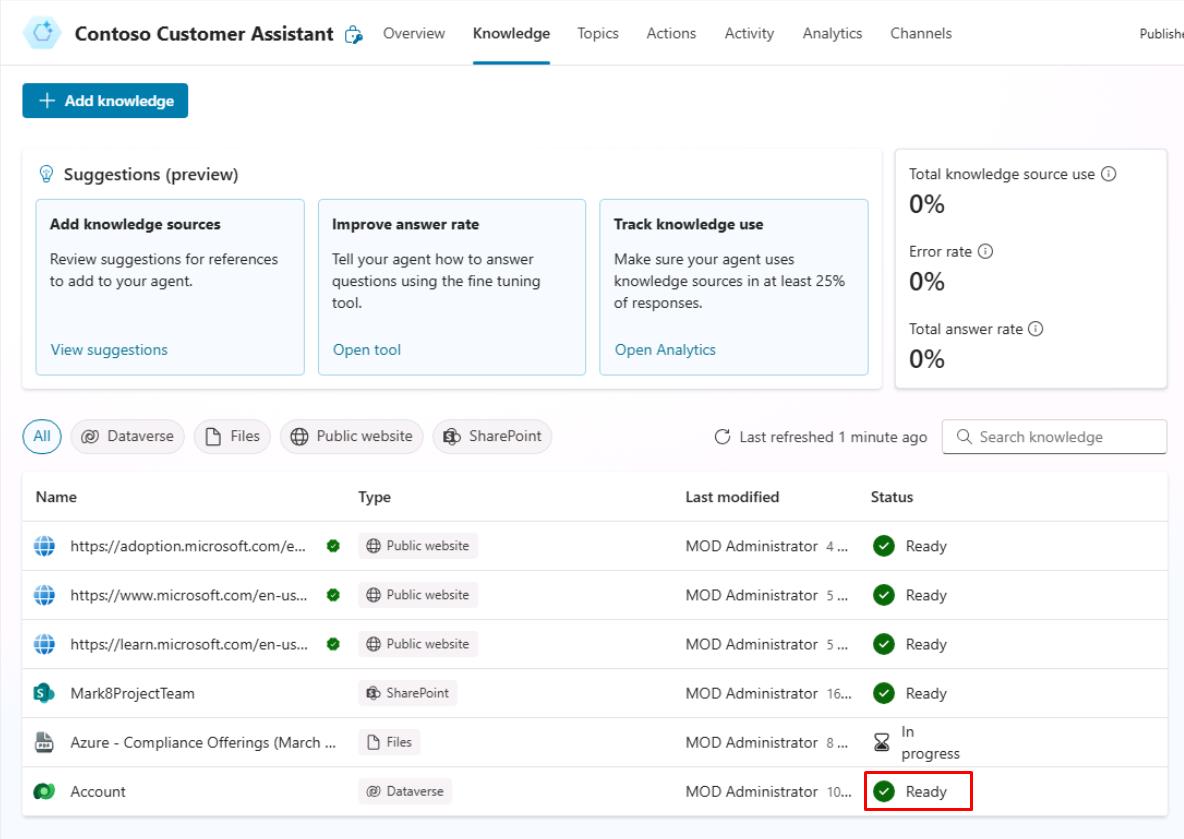
Task: Click the green Ready status check for Mark8ProjectTeam
Action: [884, 692]
